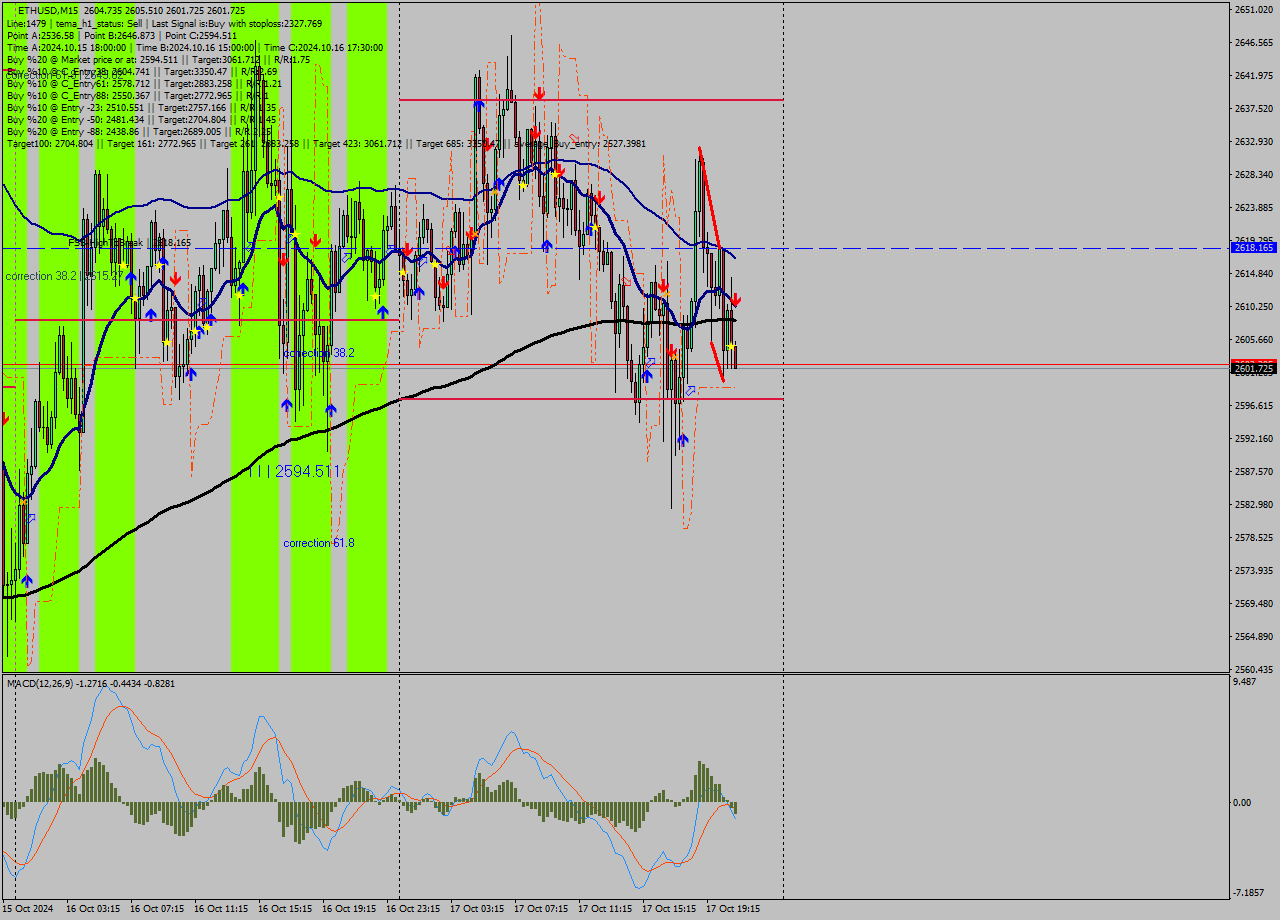
Task: Select the blue 2618.165 price tag
Action: point(1254,247)
